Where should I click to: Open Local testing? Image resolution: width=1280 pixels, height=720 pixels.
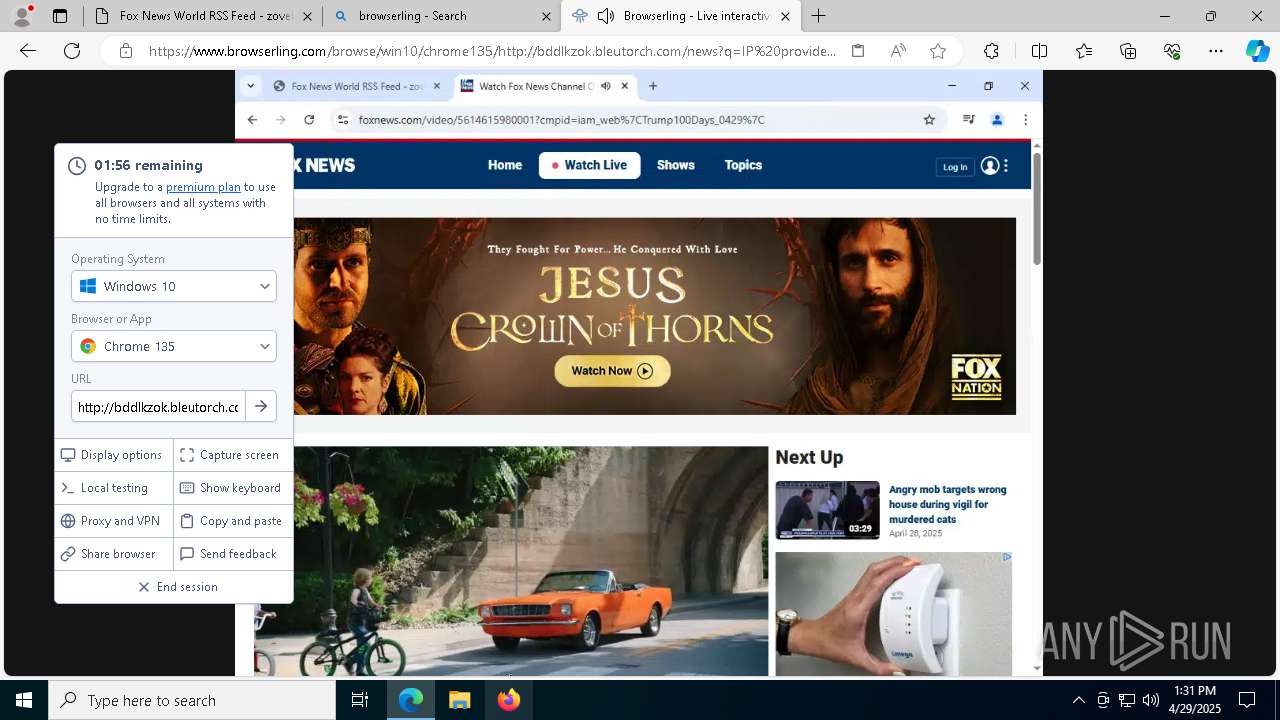(x=114, y=488)
